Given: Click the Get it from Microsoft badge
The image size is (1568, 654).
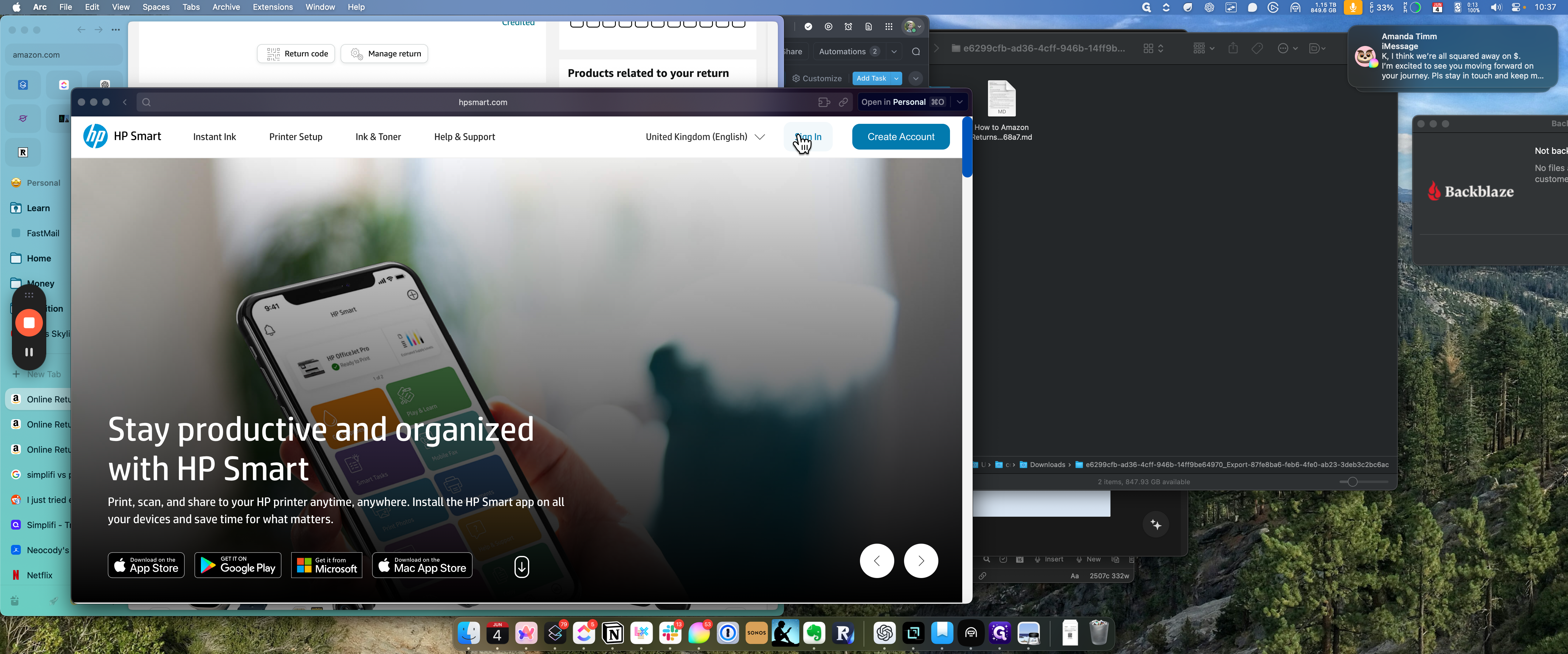Looking at the screenshot, I should click(327, 565).
